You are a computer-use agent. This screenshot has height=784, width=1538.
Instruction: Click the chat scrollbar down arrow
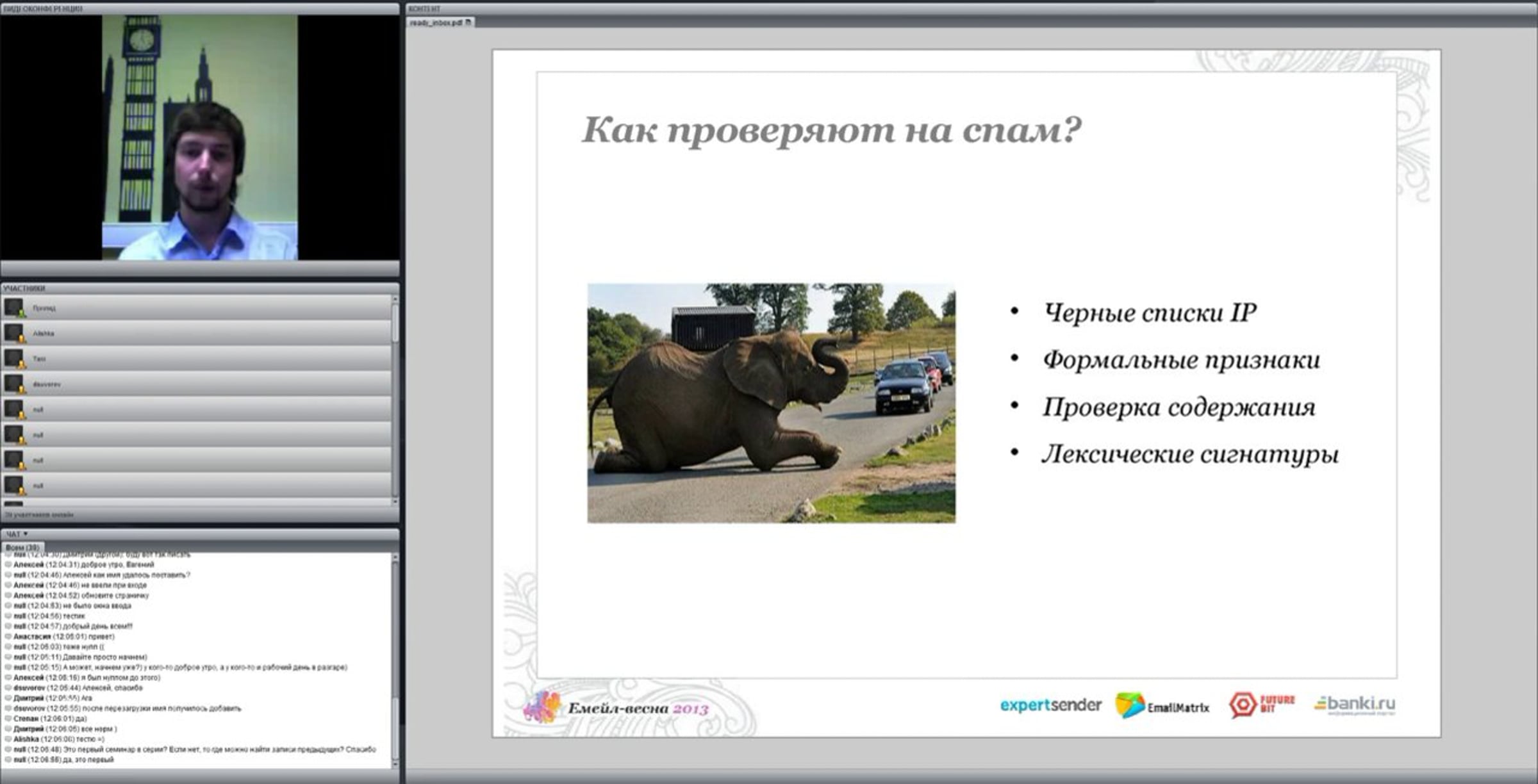coord(395,764)
